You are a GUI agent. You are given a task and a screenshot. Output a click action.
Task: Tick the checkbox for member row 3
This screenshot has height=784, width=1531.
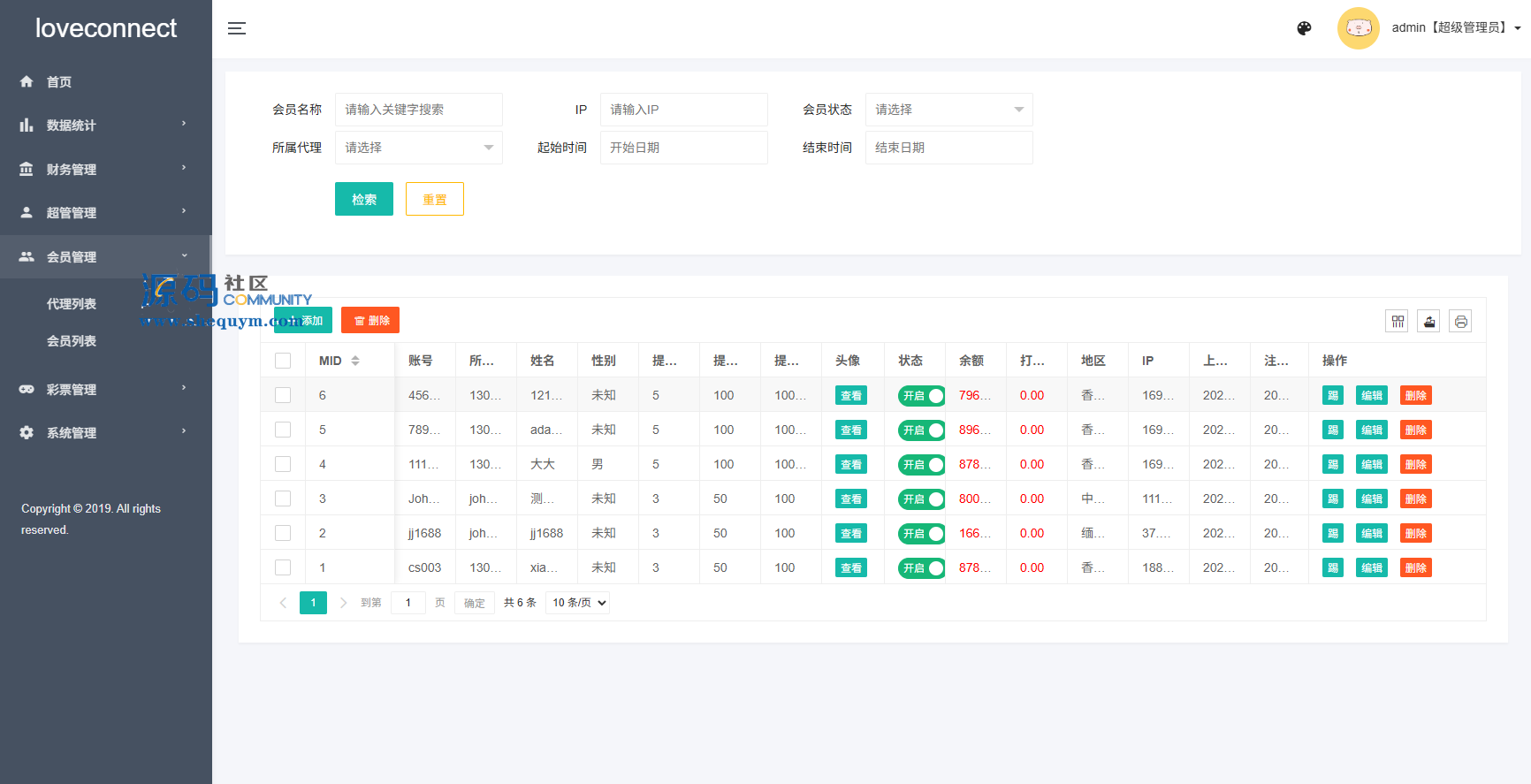tap(283, 499)
